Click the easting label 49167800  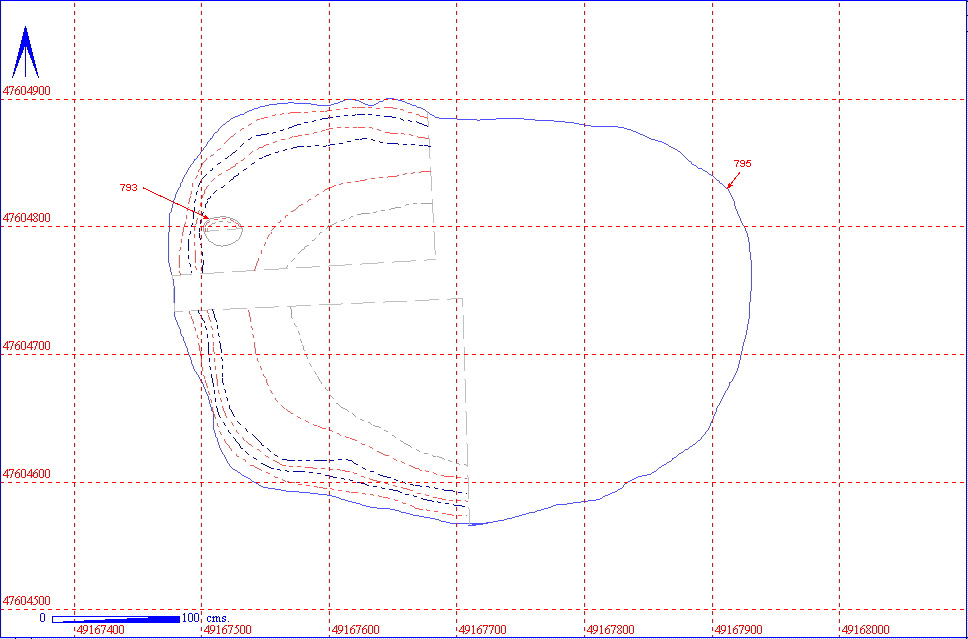click(x=611, y=630)
